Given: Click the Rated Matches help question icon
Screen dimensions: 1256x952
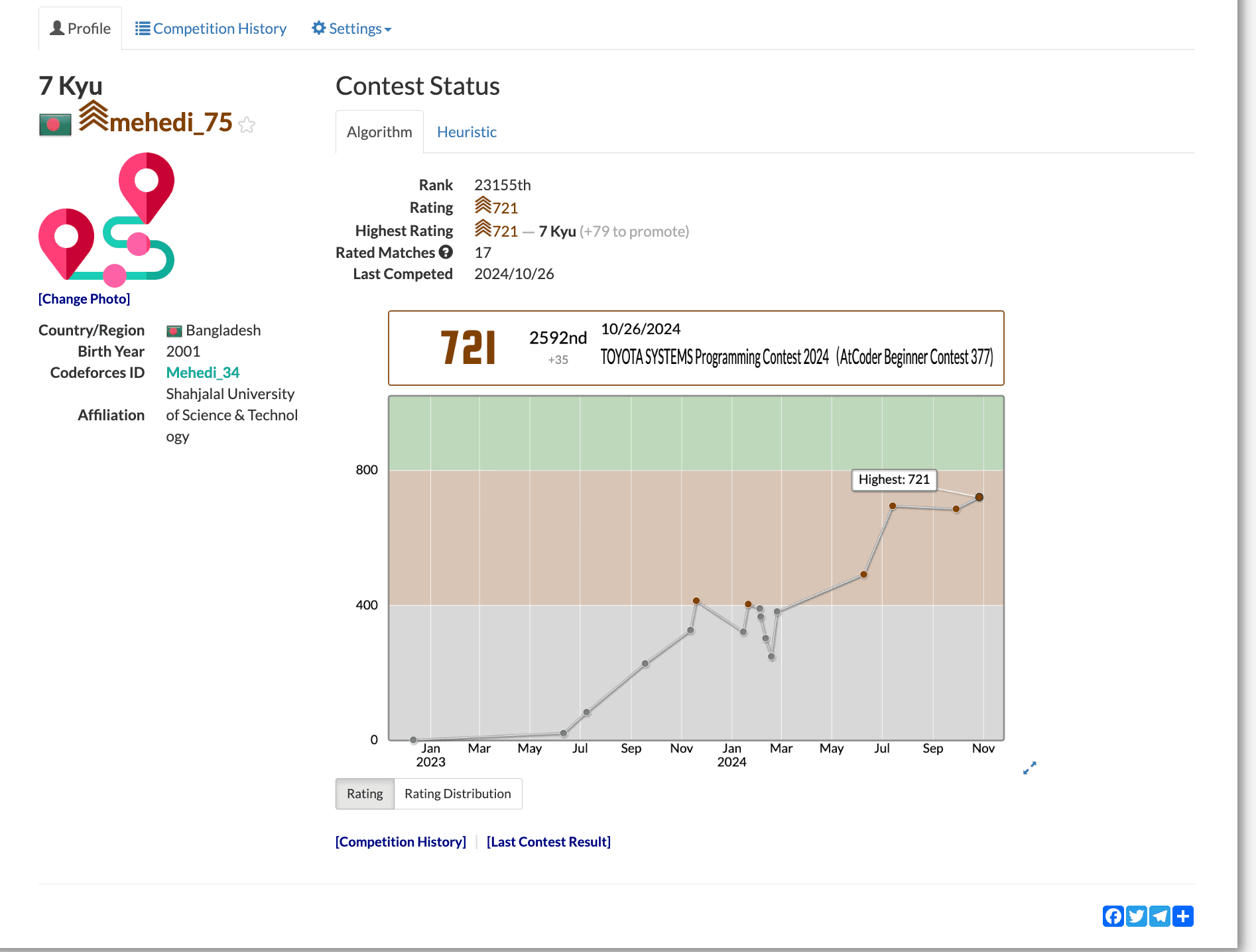Looking at the screenshot, I should [446, 252].
